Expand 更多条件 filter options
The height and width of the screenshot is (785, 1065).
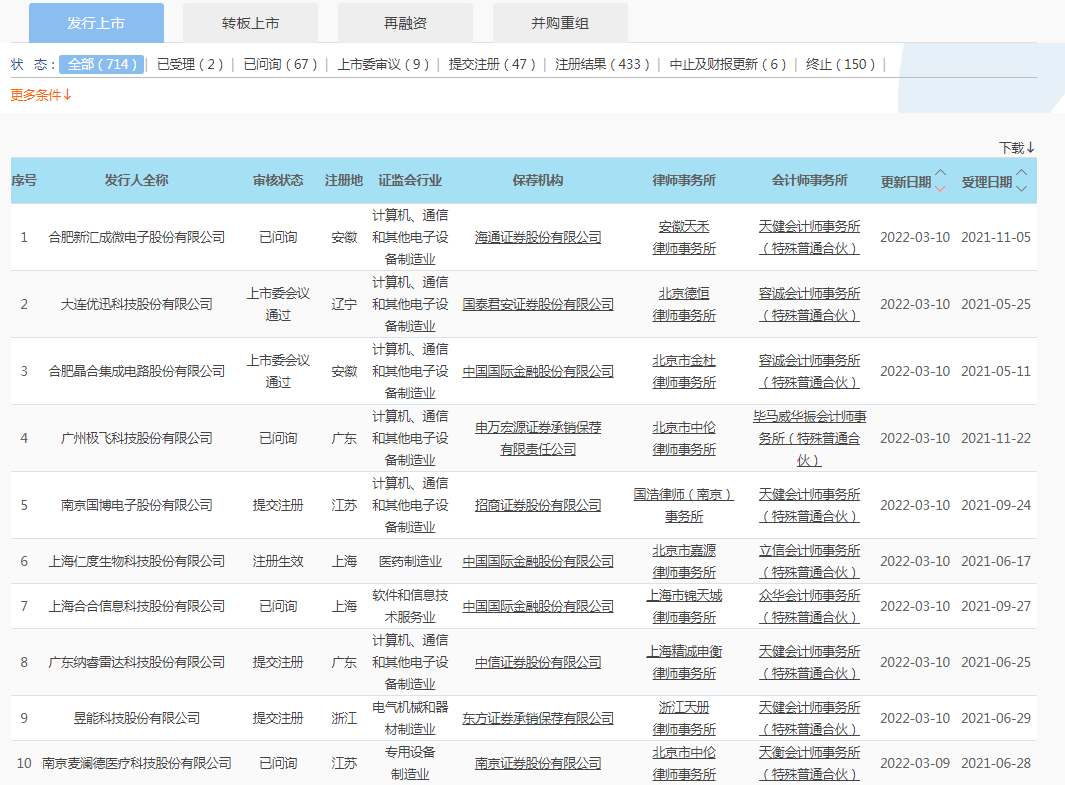click(41, 95)
